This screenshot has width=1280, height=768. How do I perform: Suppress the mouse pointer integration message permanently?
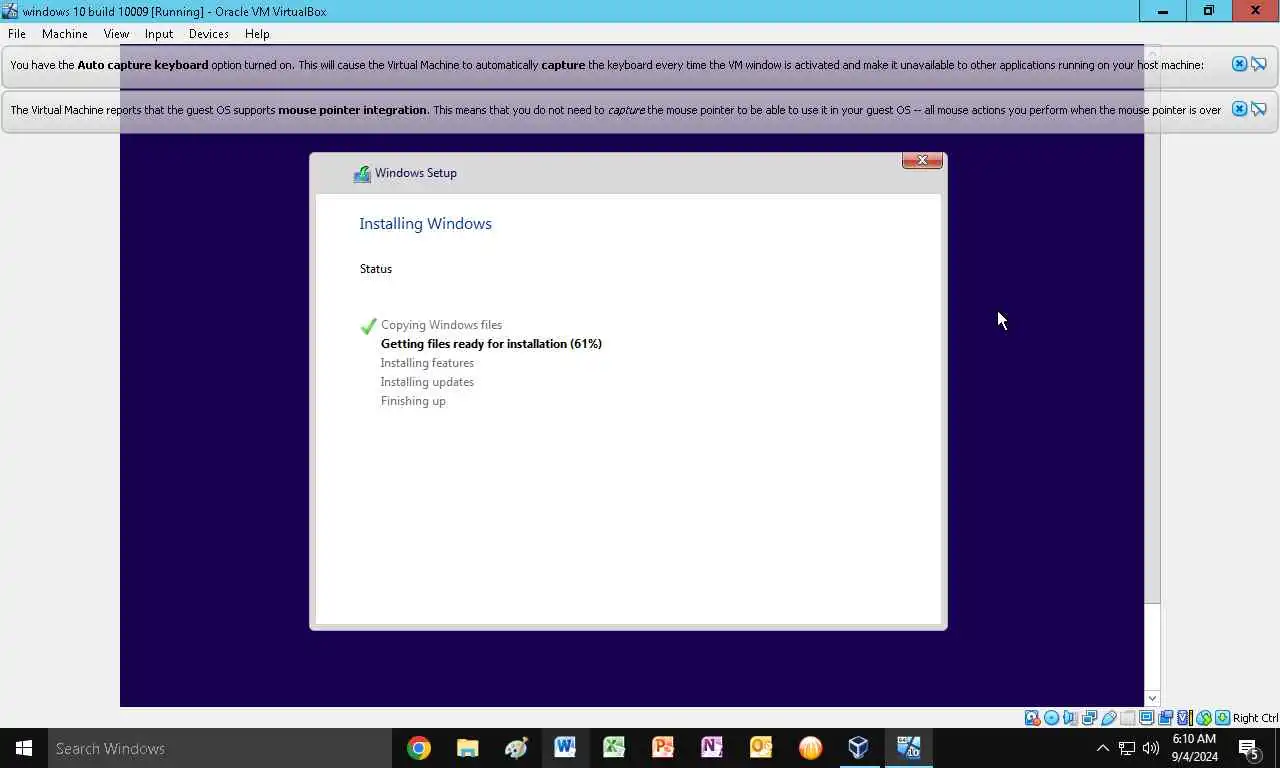pos(1259,109)
